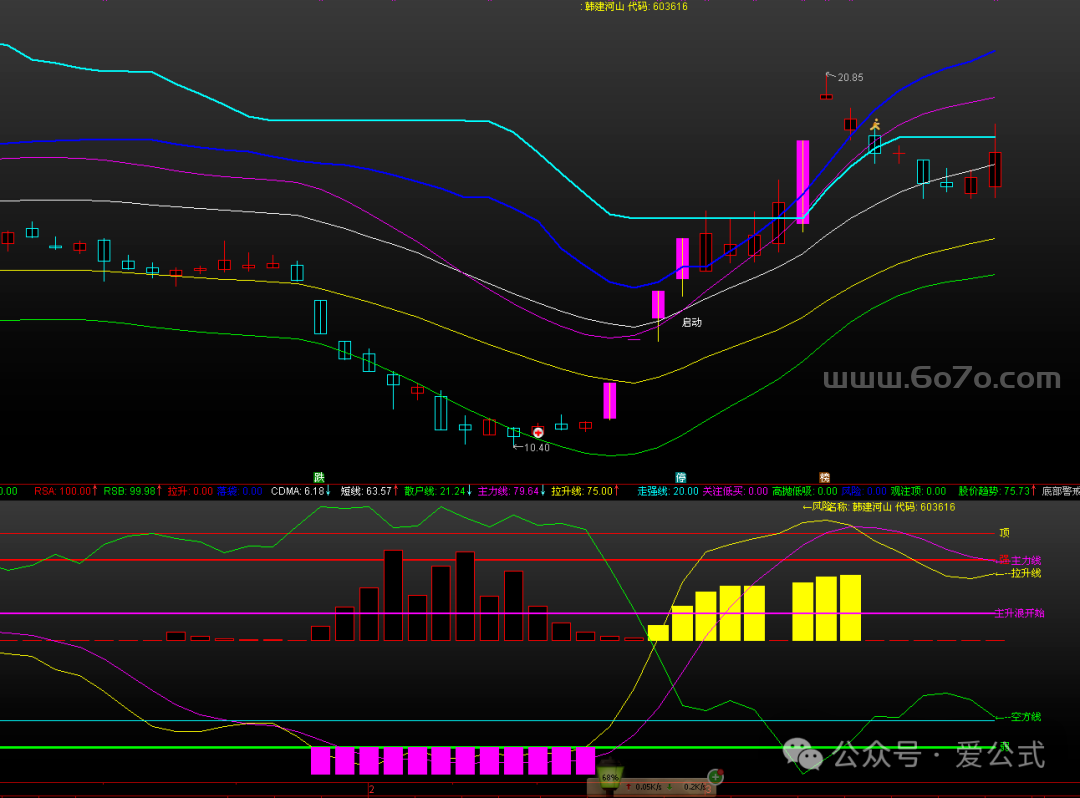Select the 主力线: 79.64 indicator readout
Screen dimensions: 1080x798
[511, 491]
